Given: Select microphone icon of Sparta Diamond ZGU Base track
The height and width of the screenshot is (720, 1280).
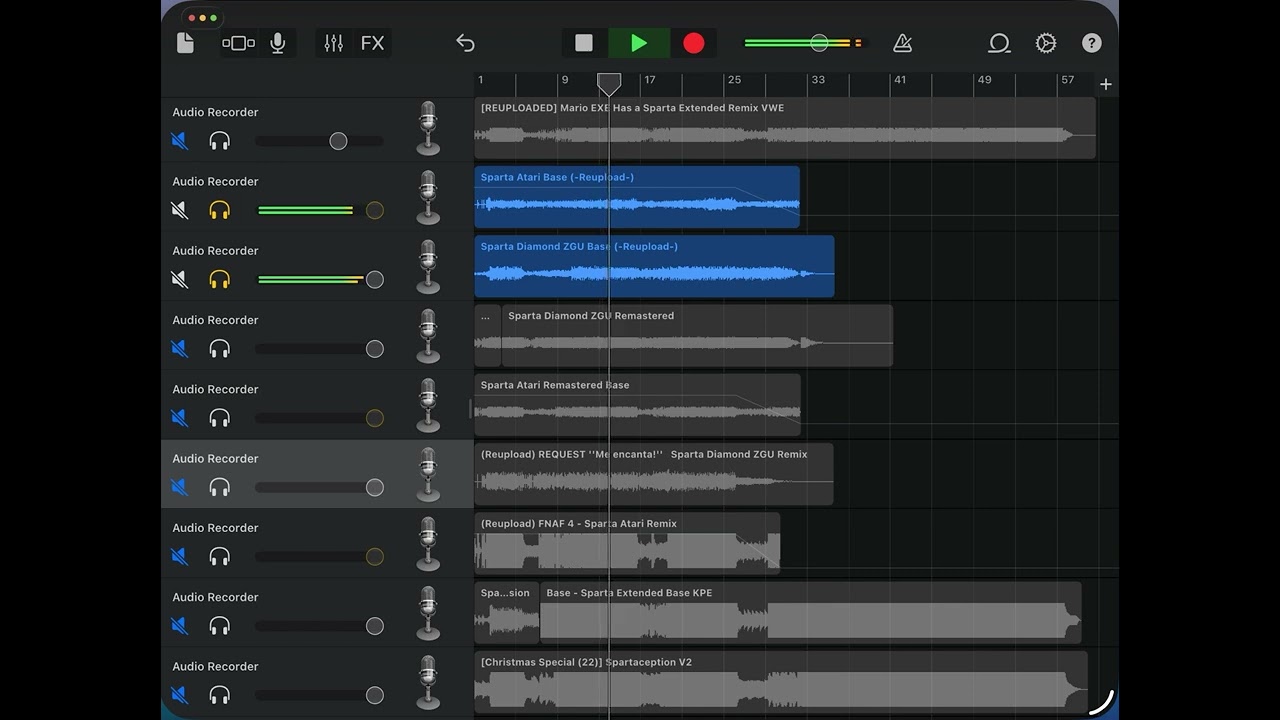Looking at the screenshot, I should [428, 267].
